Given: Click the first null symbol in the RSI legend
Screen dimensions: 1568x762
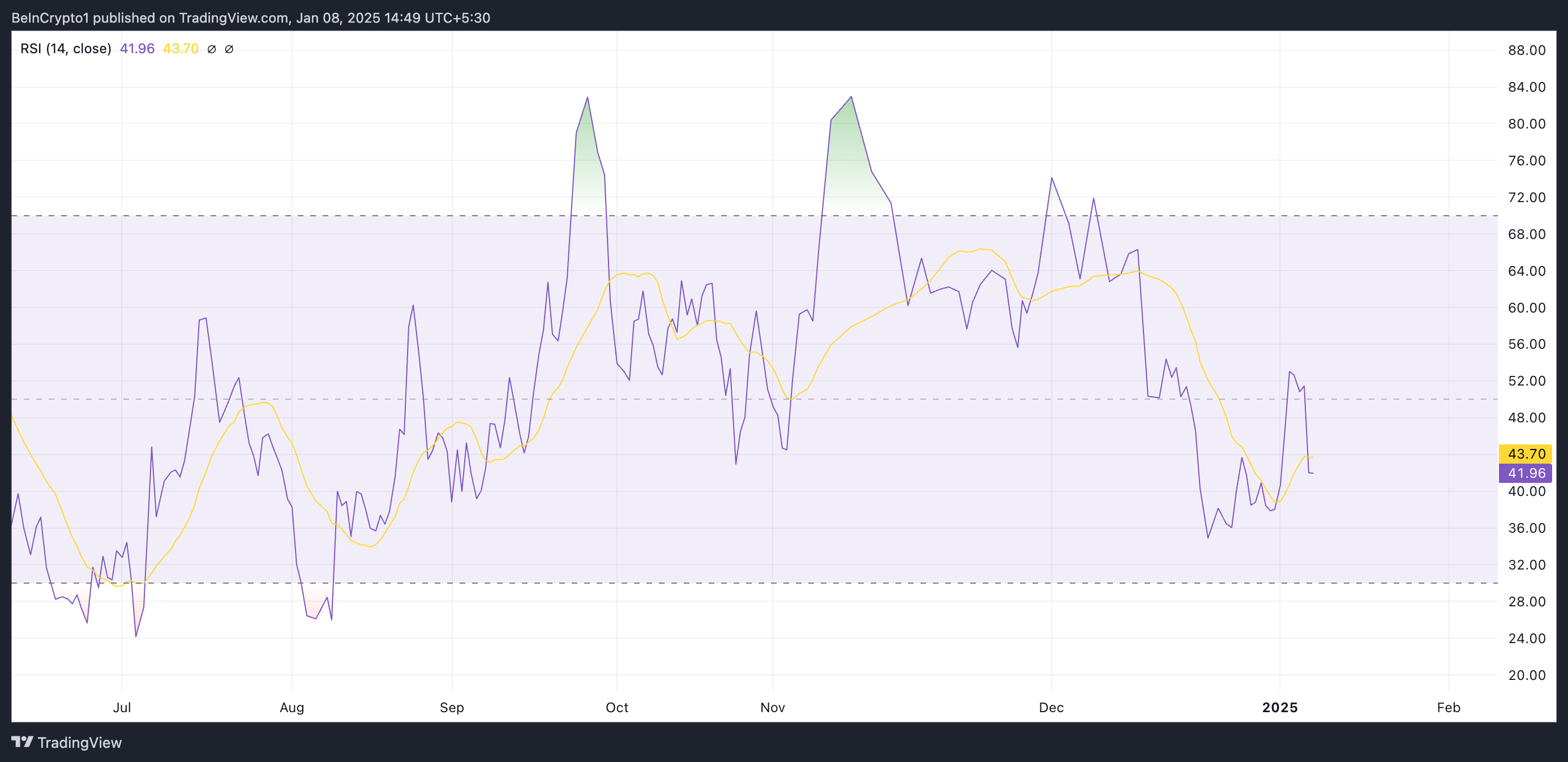Looking at the screenshot, I should pyautogui.click(x=212, y=49).
